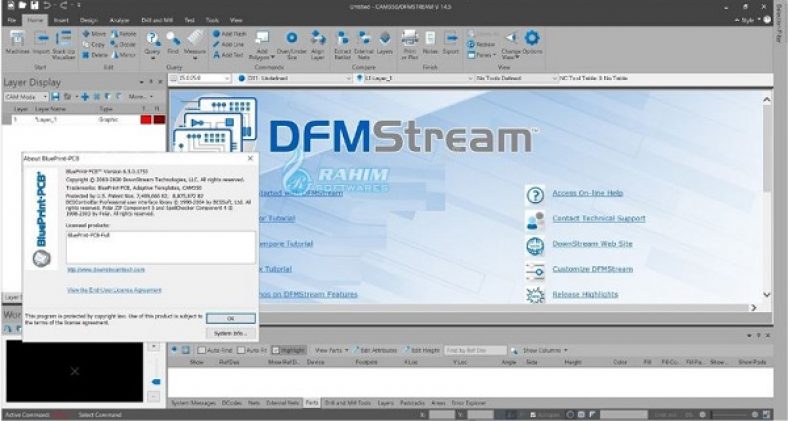This screenshot has height=421, width=788.
Task: Click the Print or Plot icon
Action: coord(410,45)
